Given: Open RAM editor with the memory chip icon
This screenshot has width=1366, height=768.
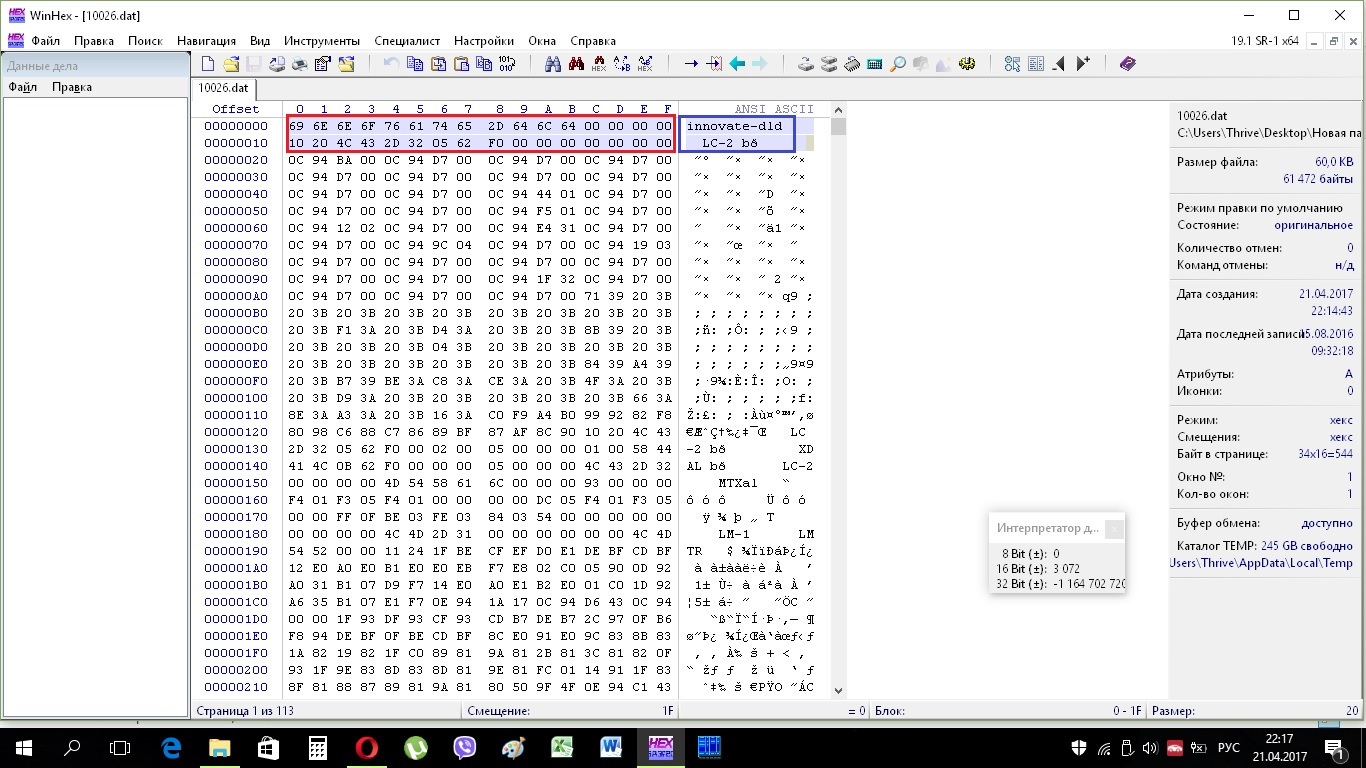Looking at the screenshot, I should pyautogui.click(x=852, y=64).
